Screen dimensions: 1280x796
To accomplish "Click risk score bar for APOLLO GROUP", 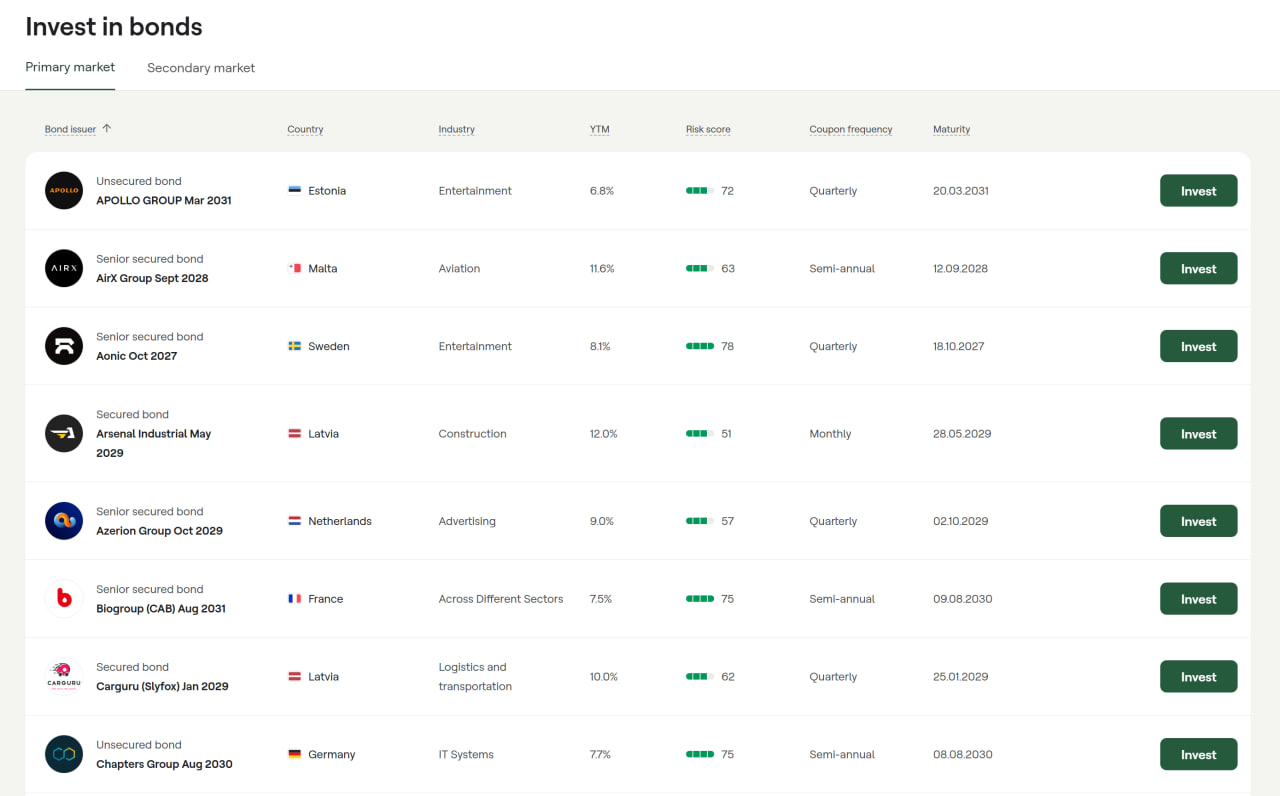I will click(x=698, y=191).
